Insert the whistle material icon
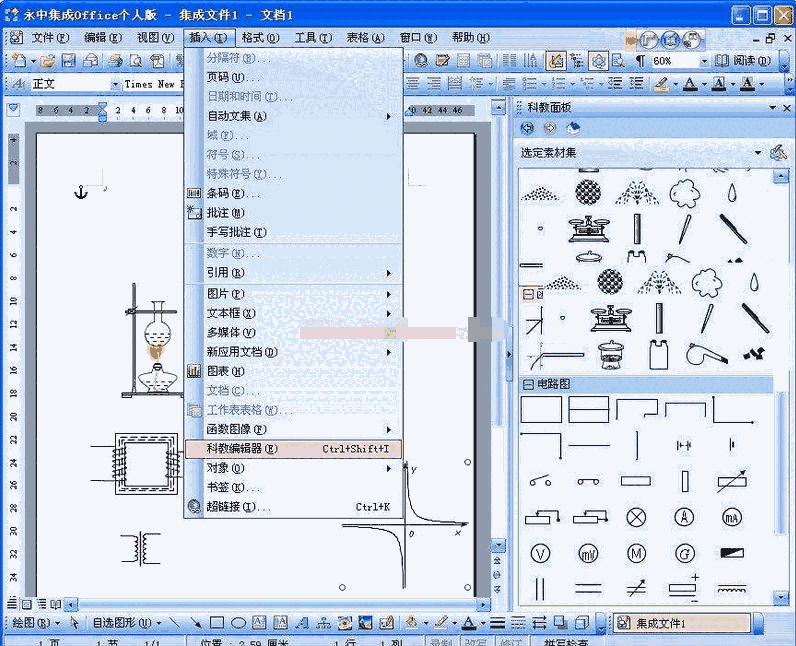796x646 pixels. [x=707, y=354]
